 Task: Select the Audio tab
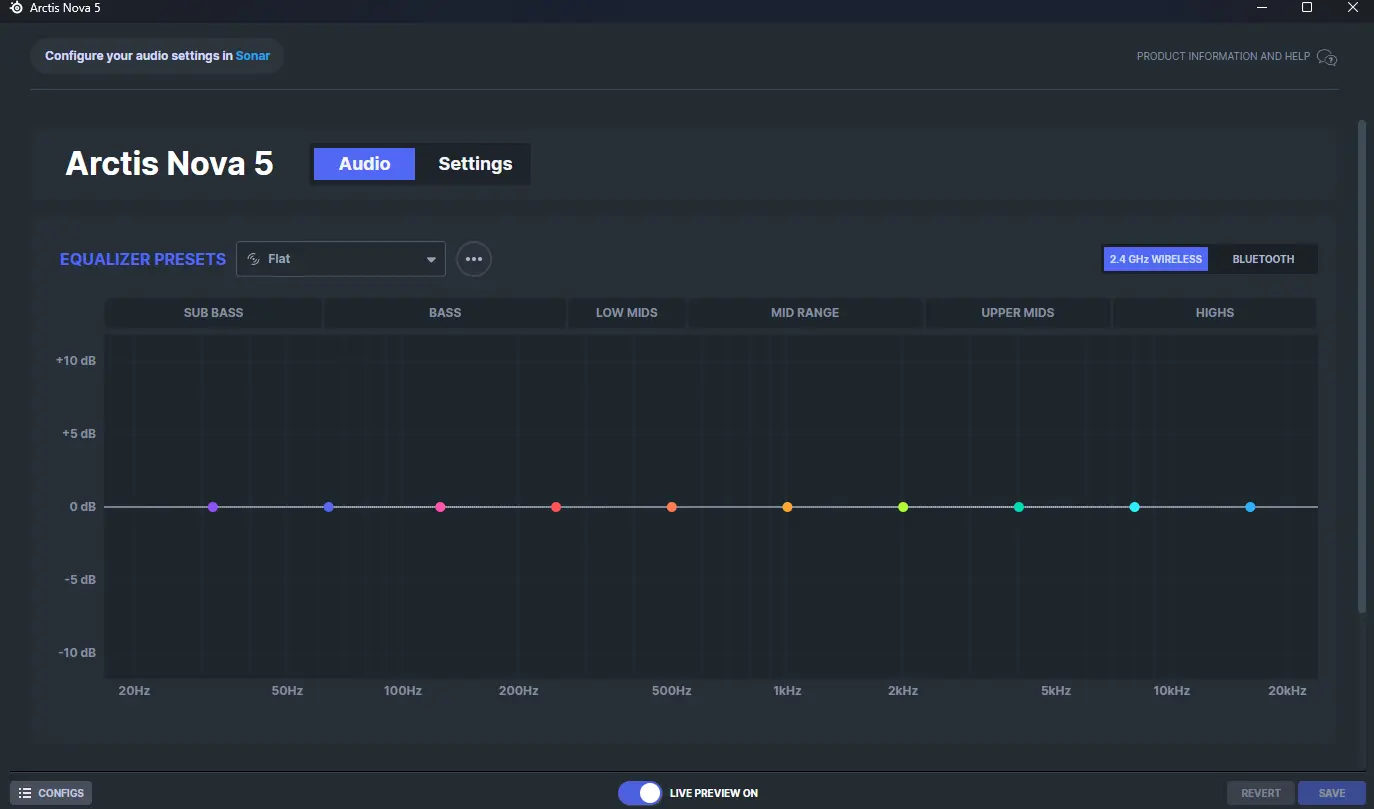(x=364, y=164)
